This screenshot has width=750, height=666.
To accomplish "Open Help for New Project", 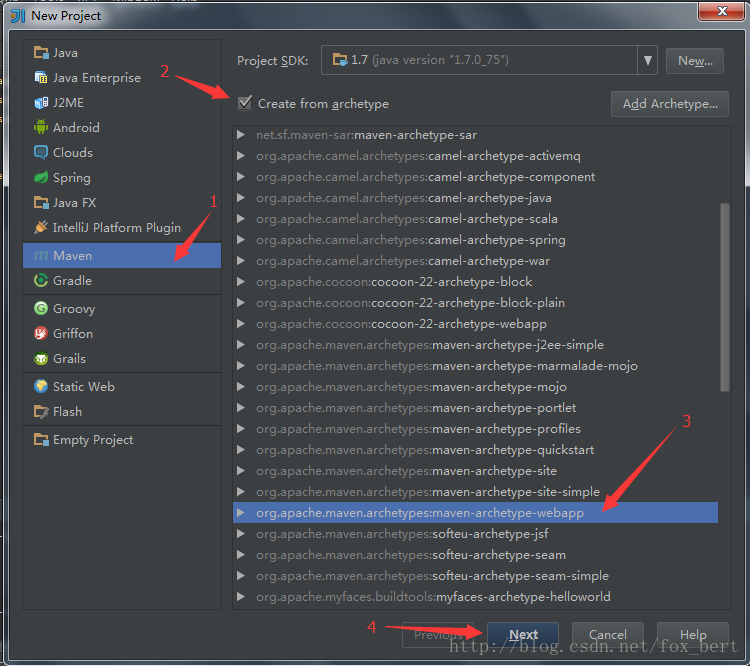I will pyautogui.click(x=693, y=635).
